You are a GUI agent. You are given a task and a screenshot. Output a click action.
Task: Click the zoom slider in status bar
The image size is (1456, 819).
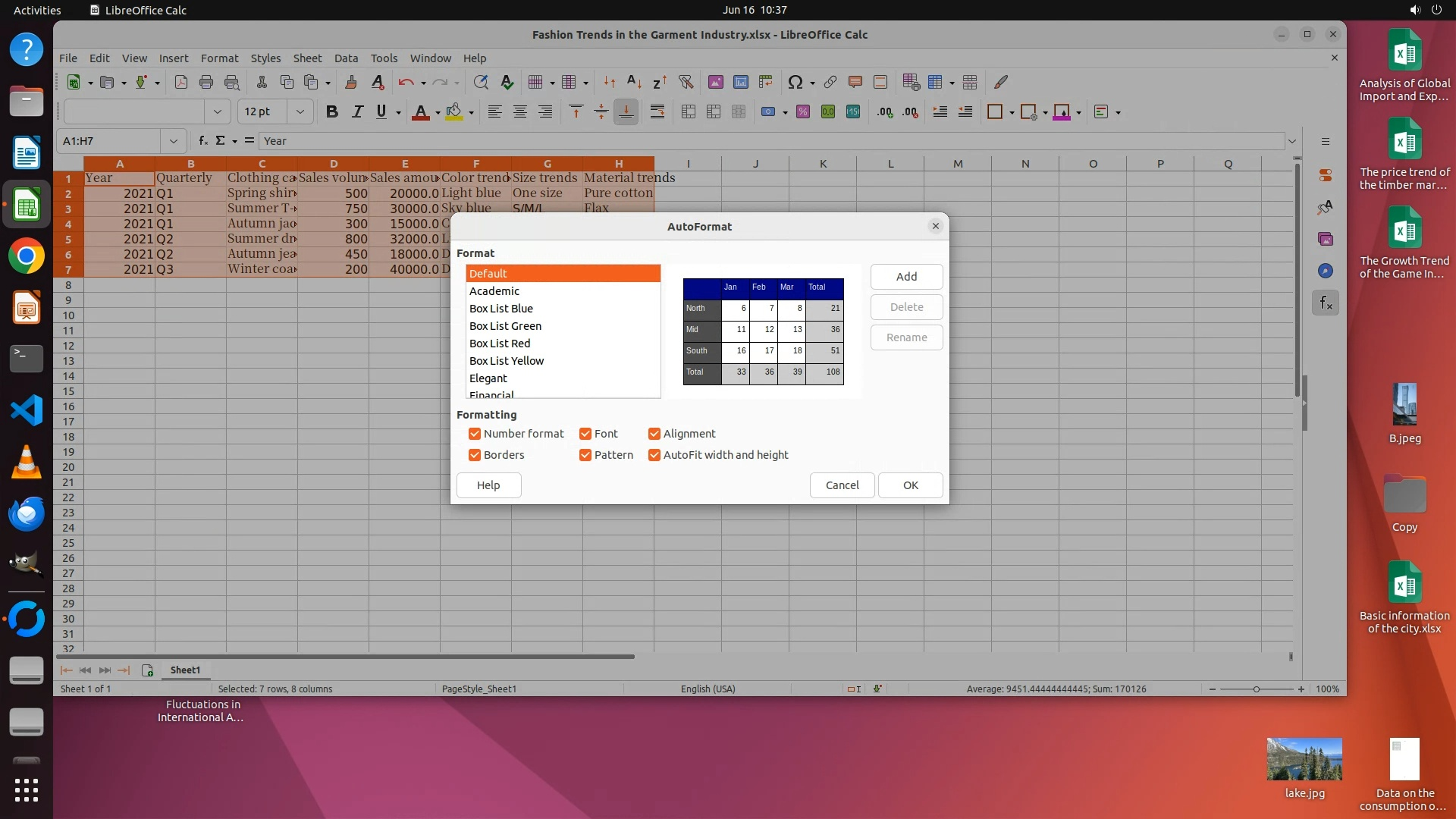(1257, 689)
